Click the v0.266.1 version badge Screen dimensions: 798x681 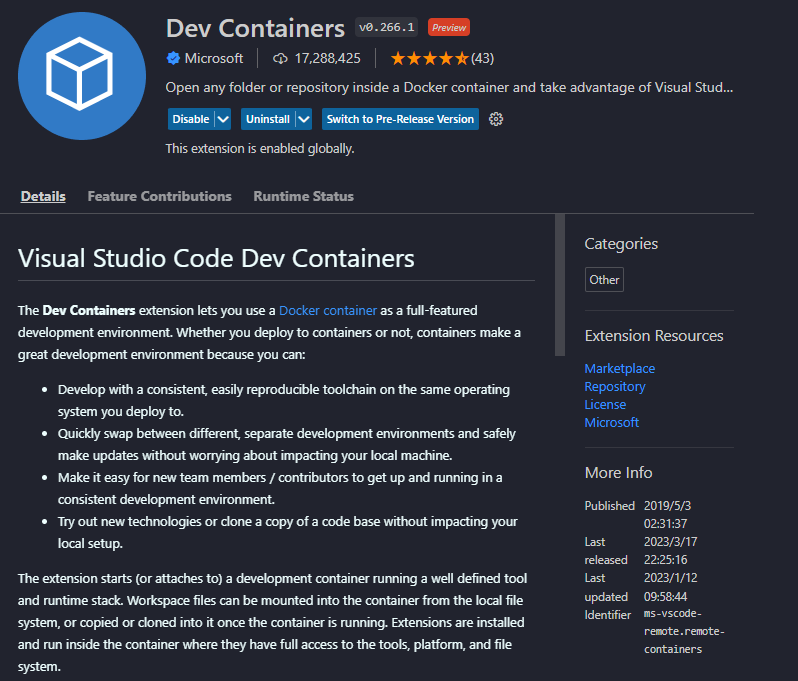tap(386, 27)
